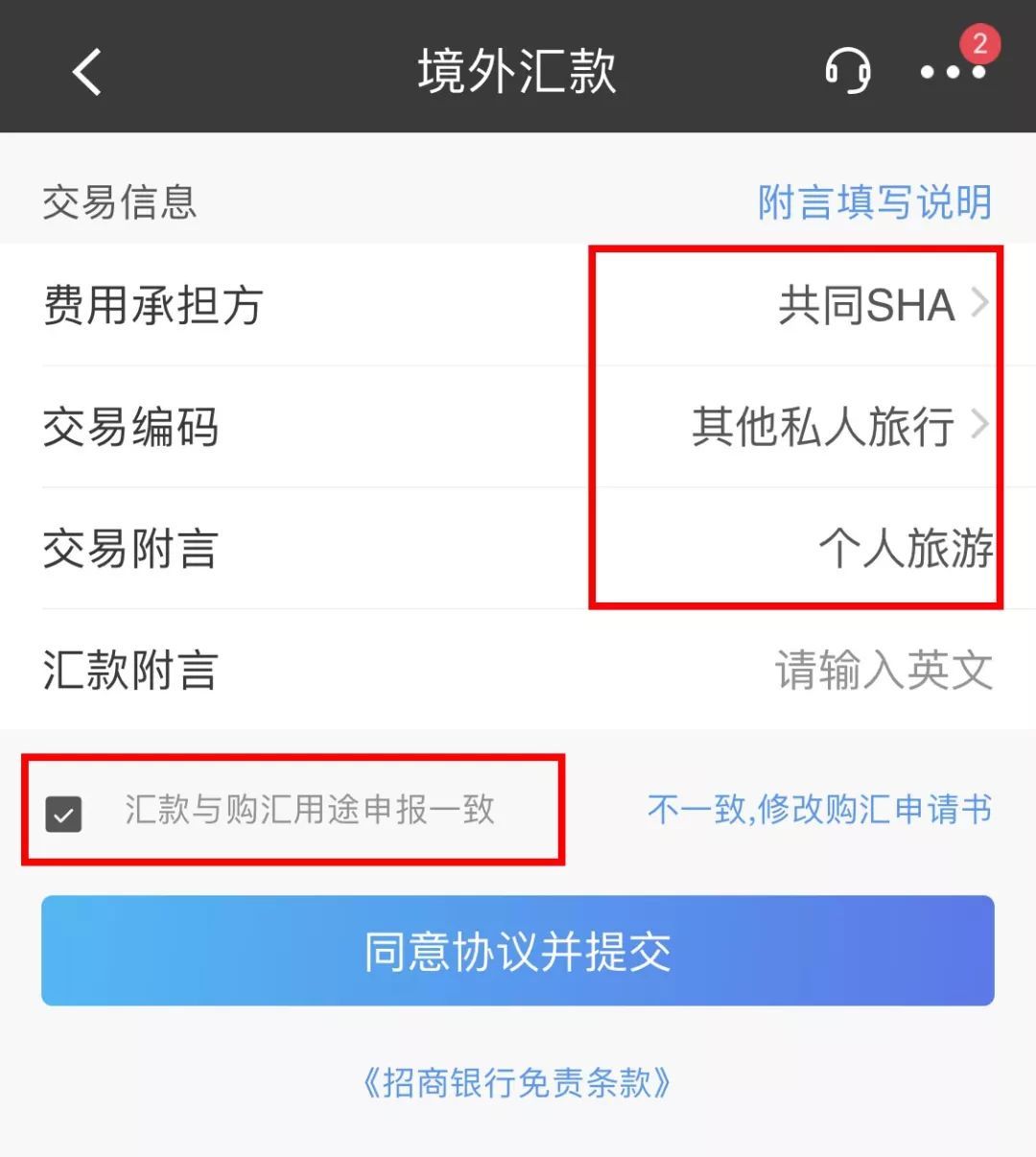Viewport: 1036px width, 1157px height.
Task: Tap the 交易信息 section header
Action: point(120,202)
